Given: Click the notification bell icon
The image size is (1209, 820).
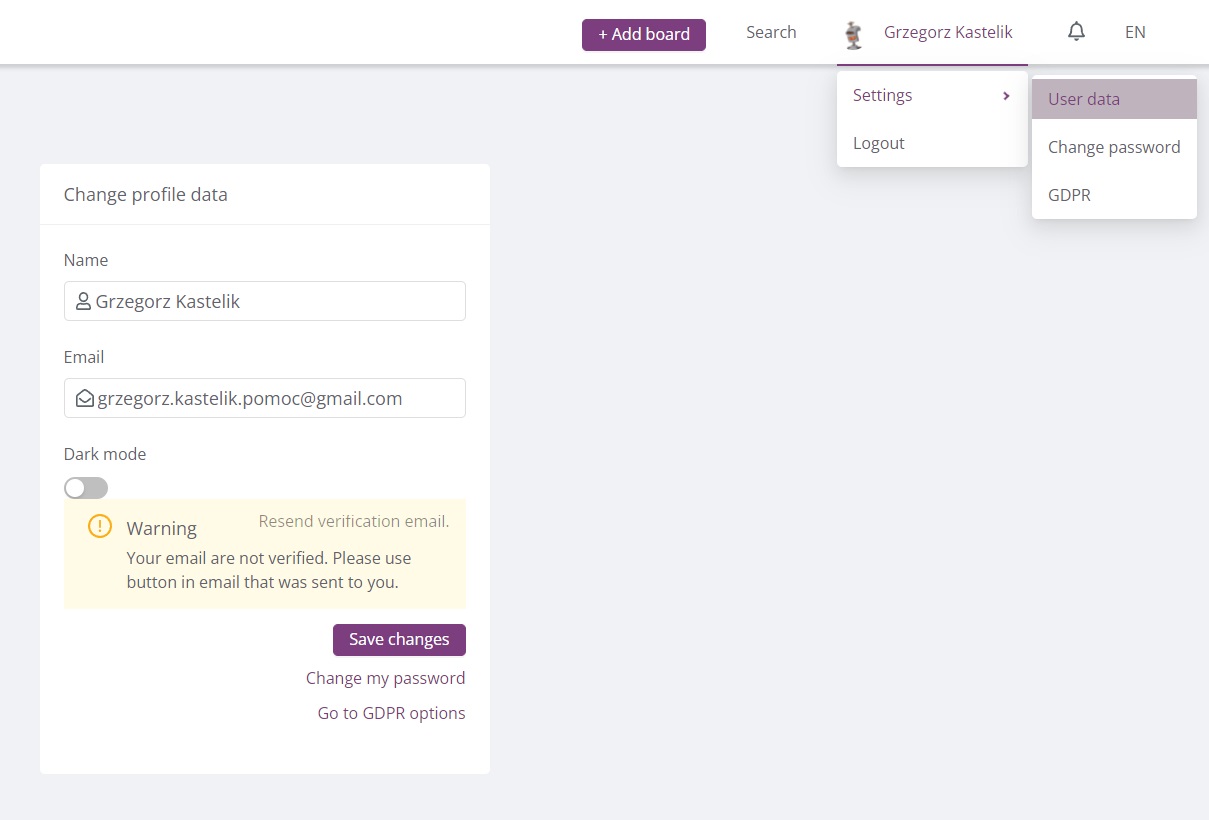Looking at the screenshot, I should [1076, 32].
